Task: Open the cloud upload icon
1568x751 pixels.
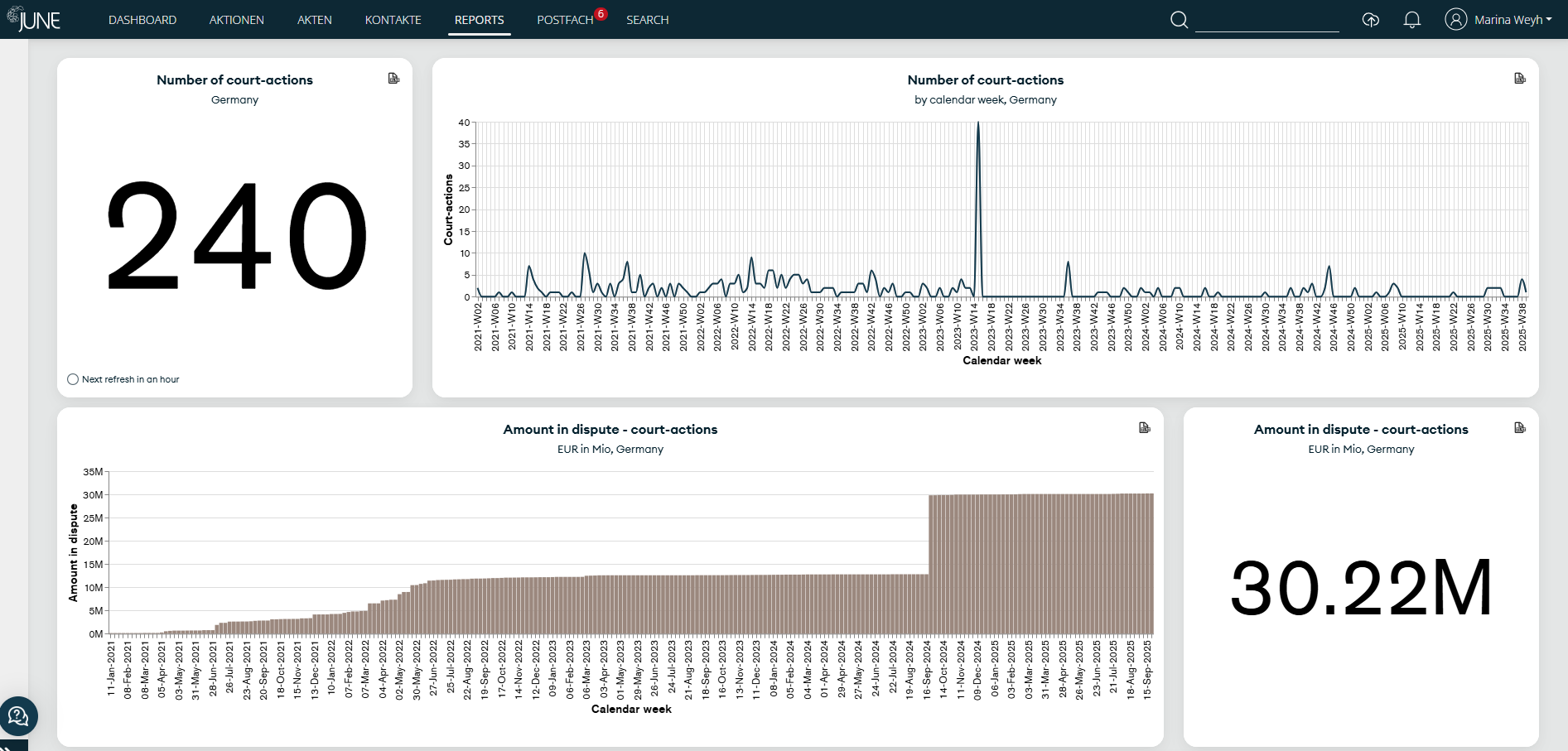Action: (1371, 19)
